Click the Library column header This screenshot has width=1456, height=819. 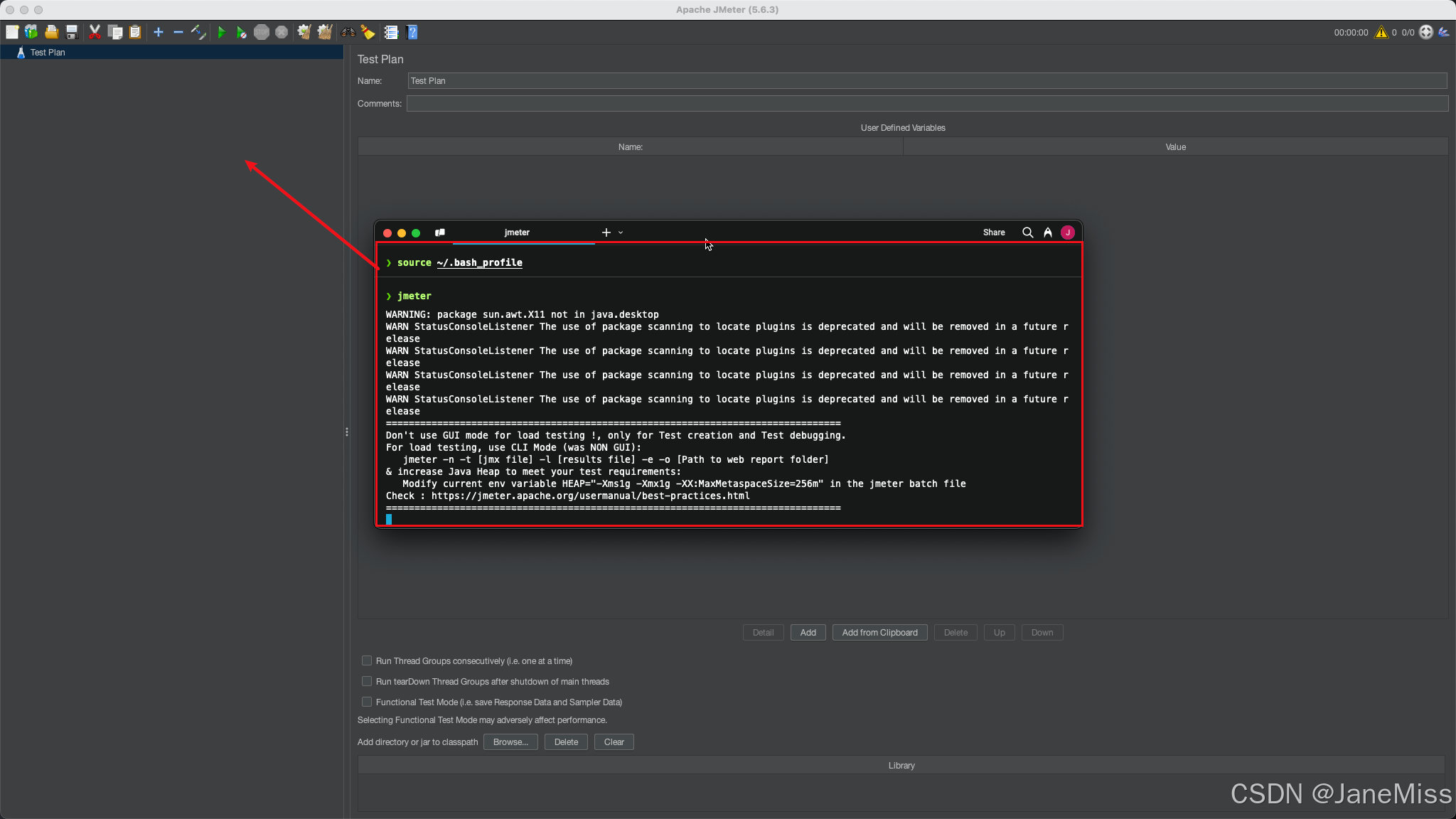tap(901, 766)
